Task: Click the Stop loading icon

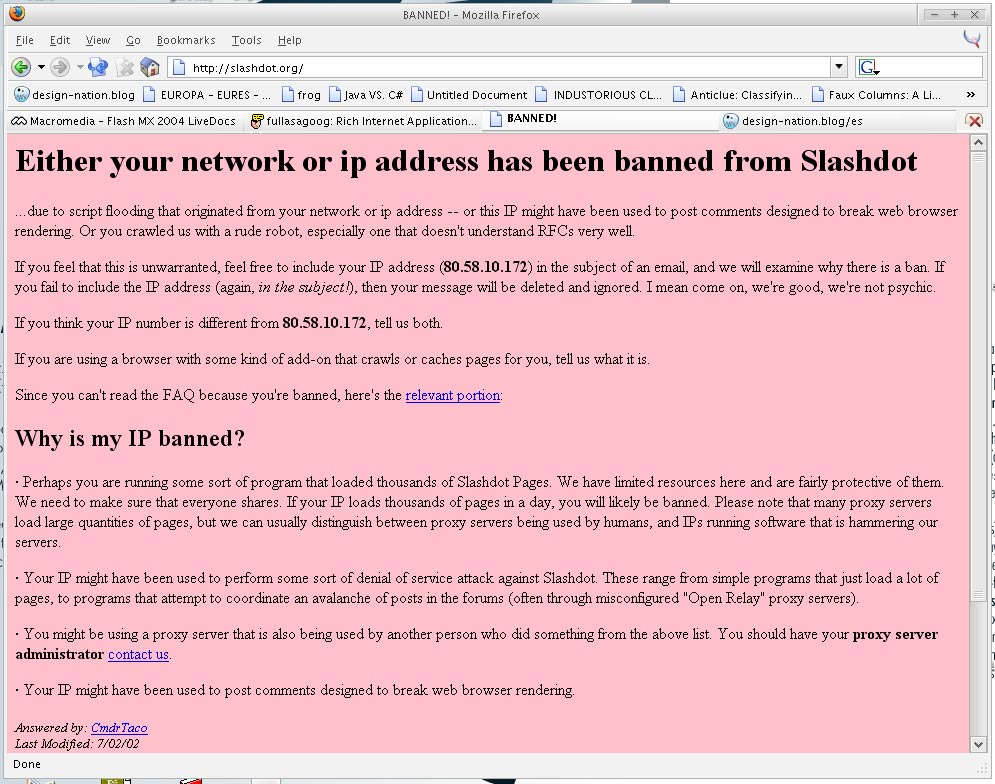Action: pyautogui.click(x=126, y=67)
